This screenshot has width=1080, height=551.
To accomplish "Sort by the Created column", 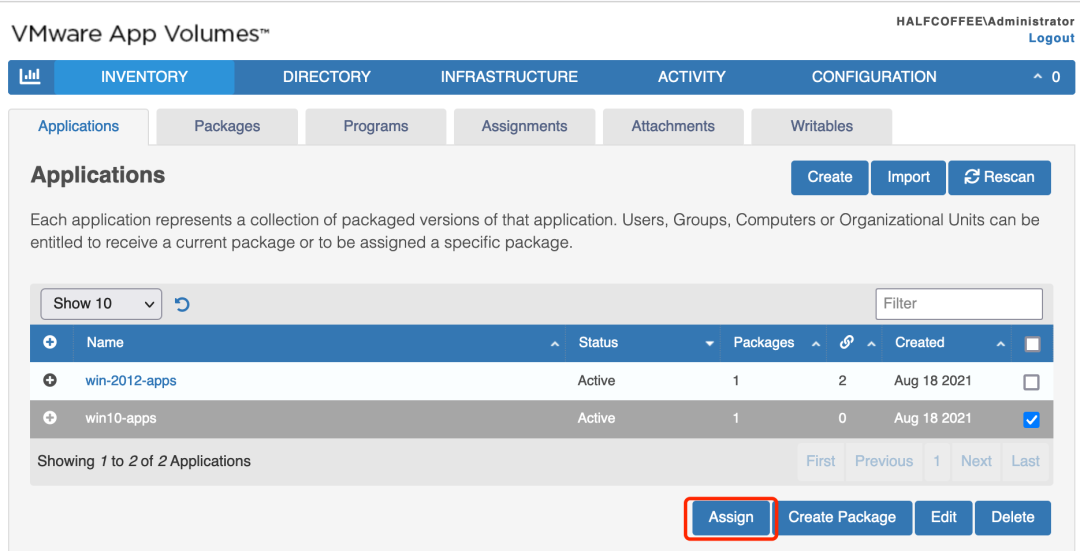I will (947, 342).
